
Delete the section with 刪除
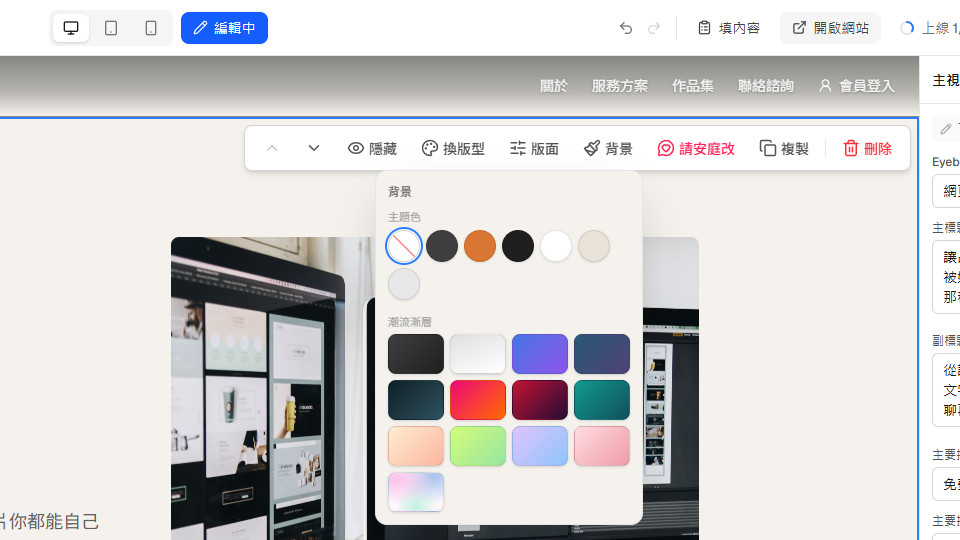tap(868, 148)
